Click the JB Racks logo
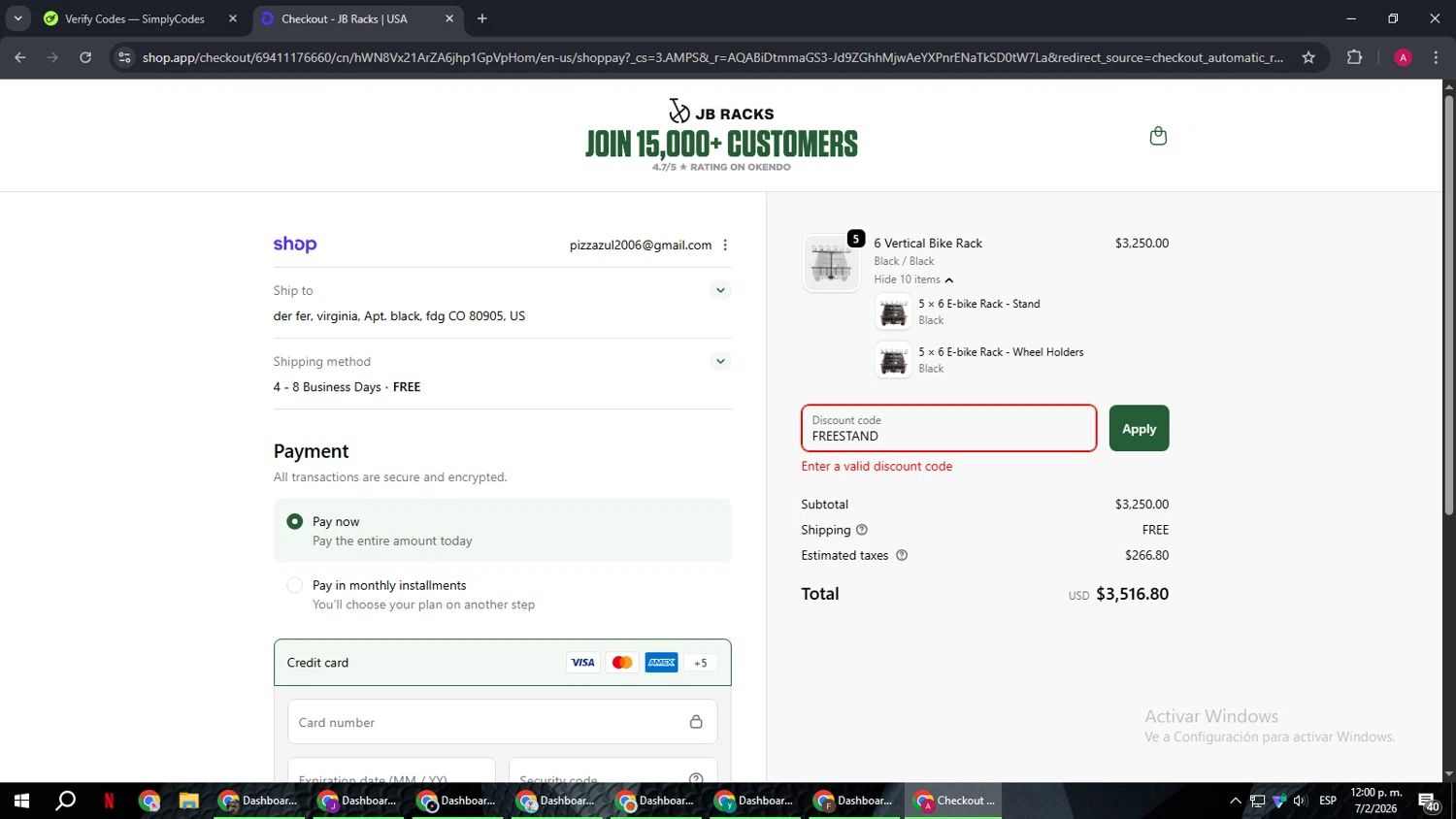 [721, 112]
